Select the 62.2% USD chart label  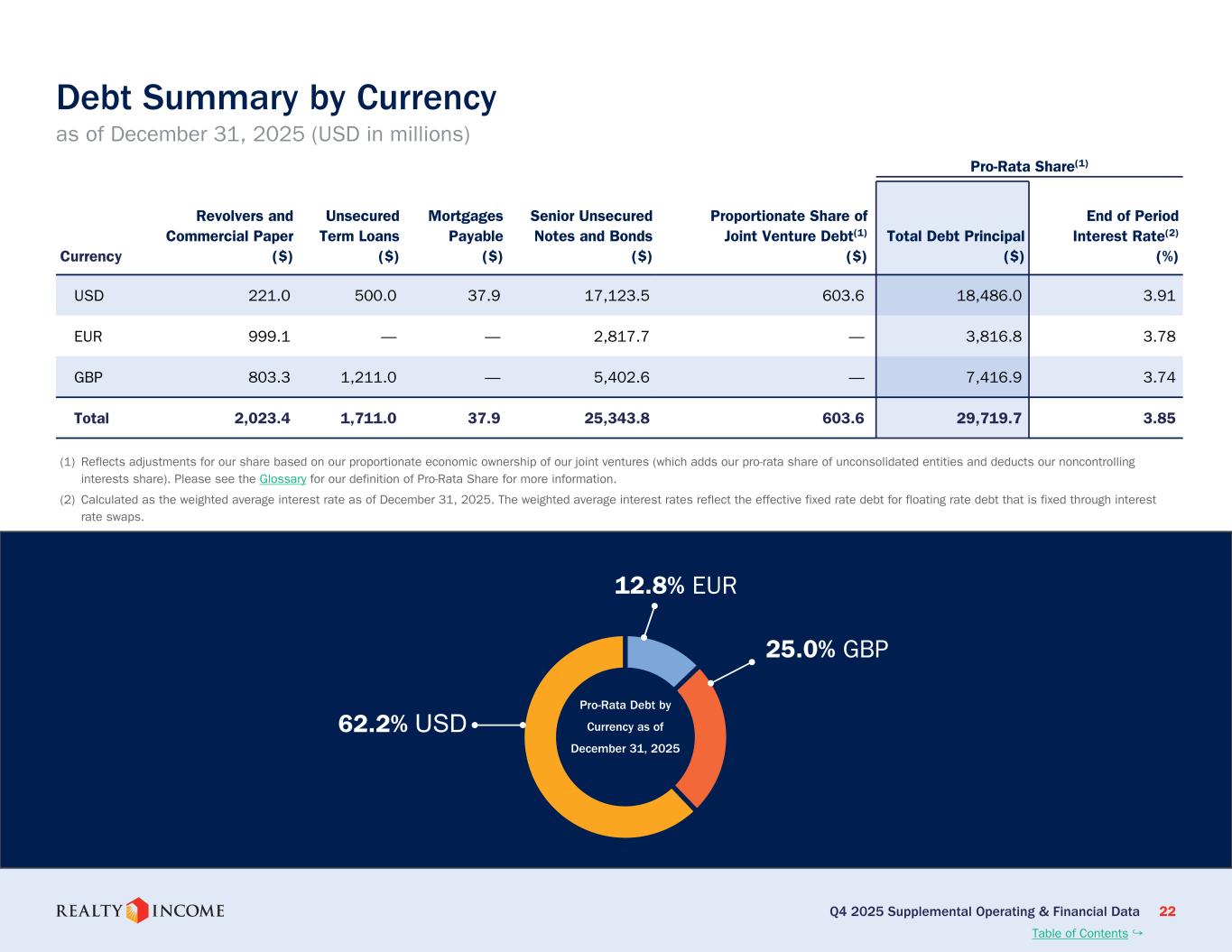tap(402, 724)
